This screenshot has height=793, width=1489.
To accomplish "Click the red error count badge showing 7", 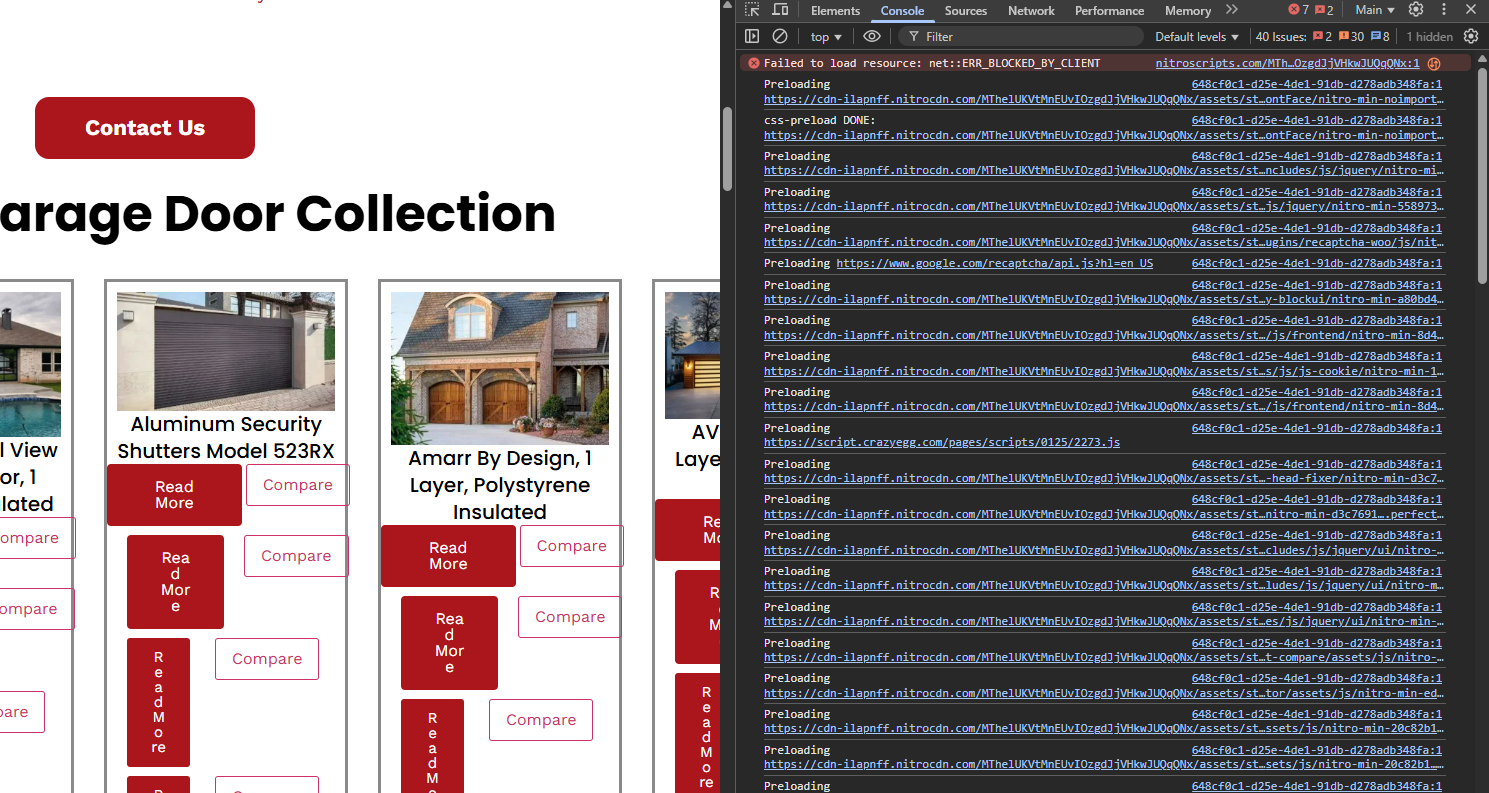I will click(x=1298, y=10).
